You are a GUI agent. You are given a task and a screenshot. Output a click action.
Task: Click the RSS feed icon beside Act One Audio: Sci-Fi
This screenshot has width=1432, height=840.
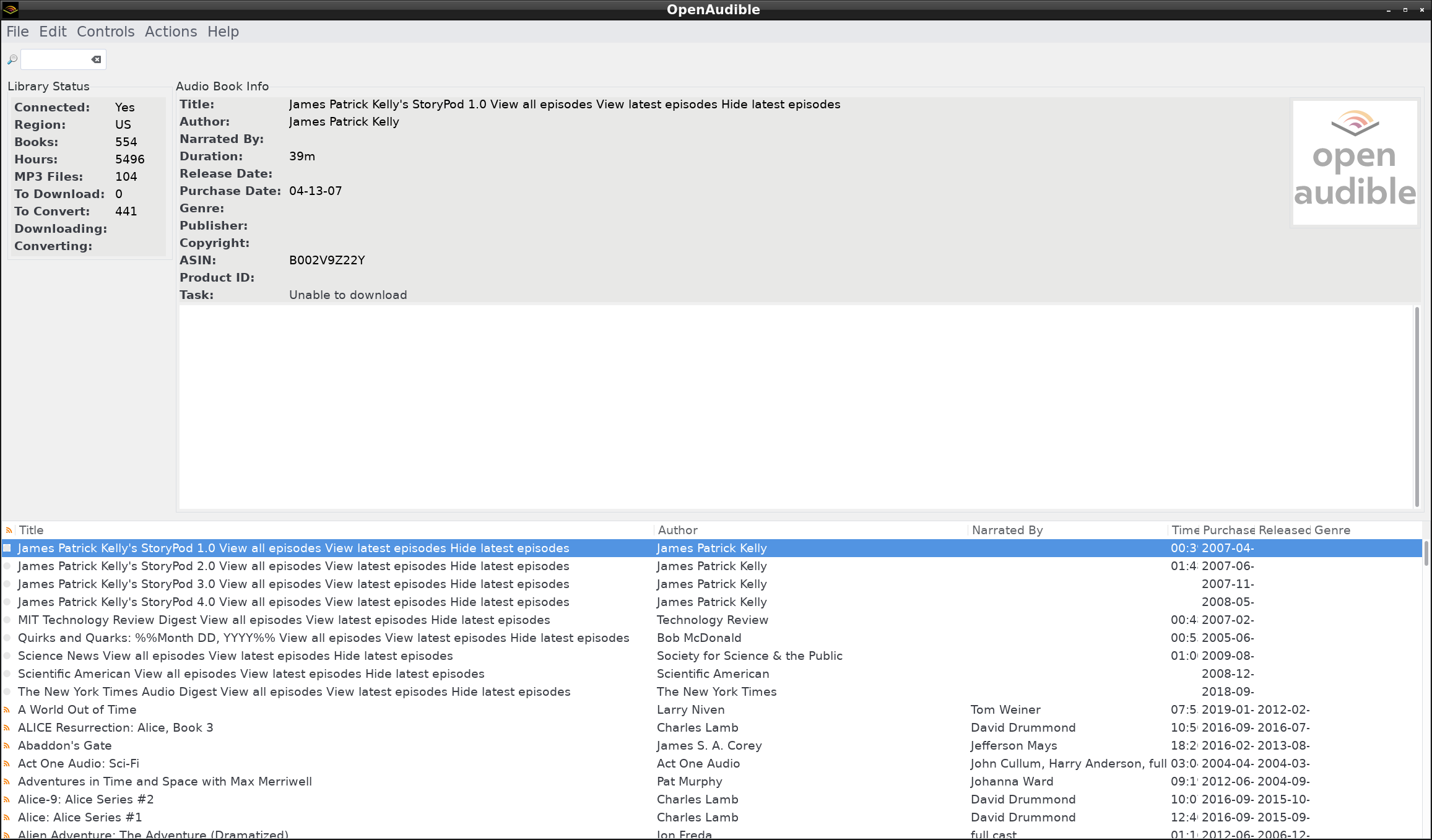coord(7,763)
